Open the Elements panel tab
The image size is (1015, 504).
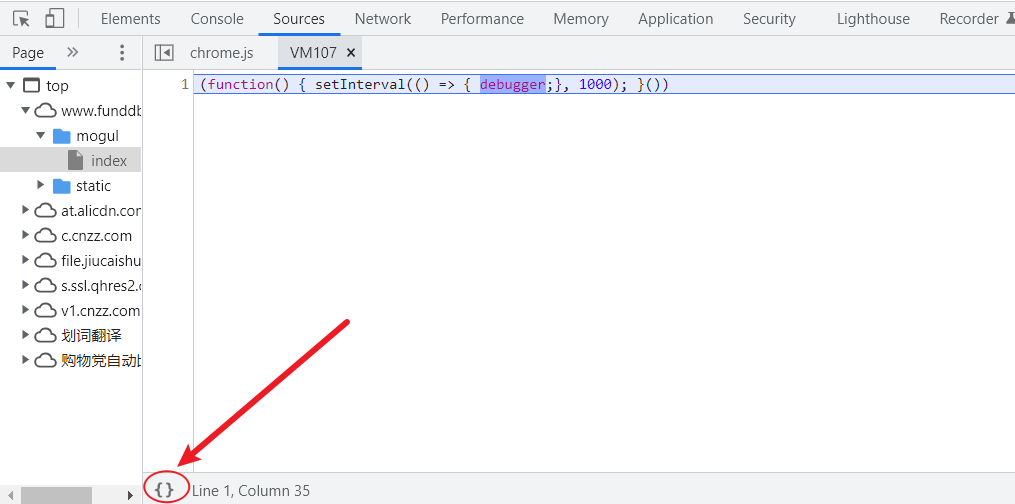[x=131, y=19]
